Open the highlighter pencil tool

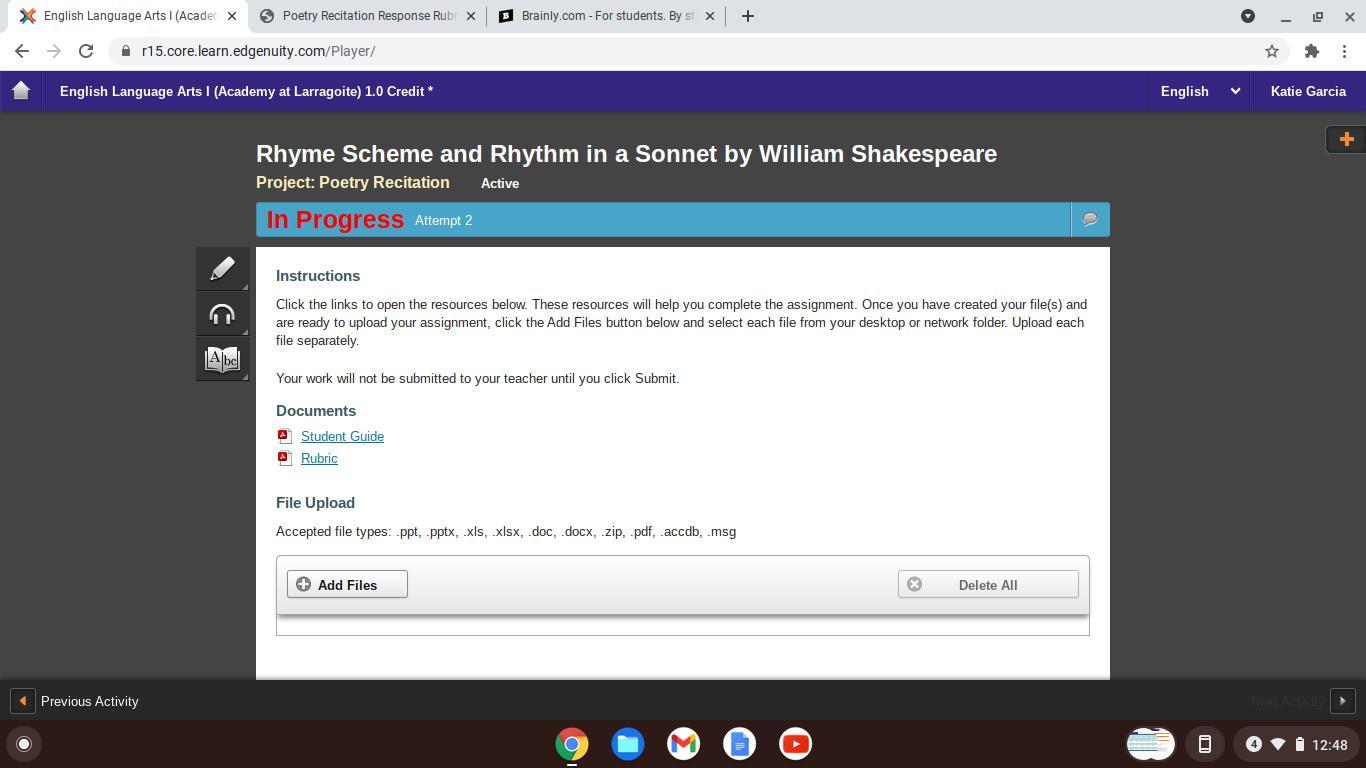pos(222,268)
